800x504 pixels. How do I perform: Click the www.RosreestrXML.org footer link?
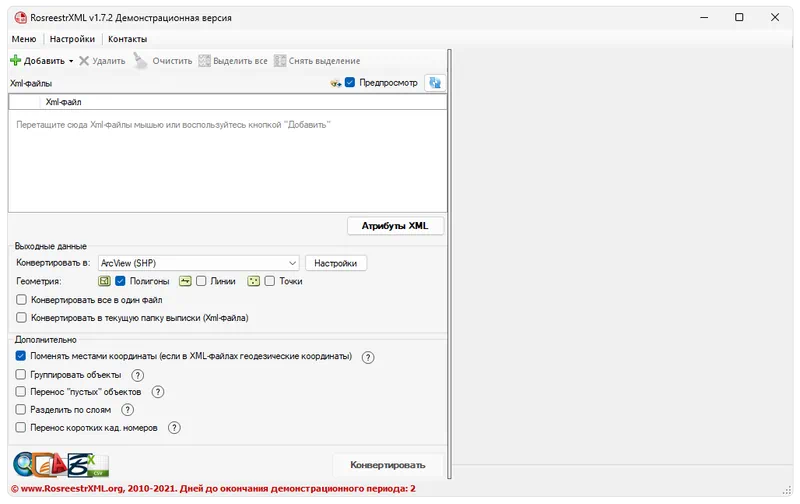pyautogui.click(x=72, y=489)
